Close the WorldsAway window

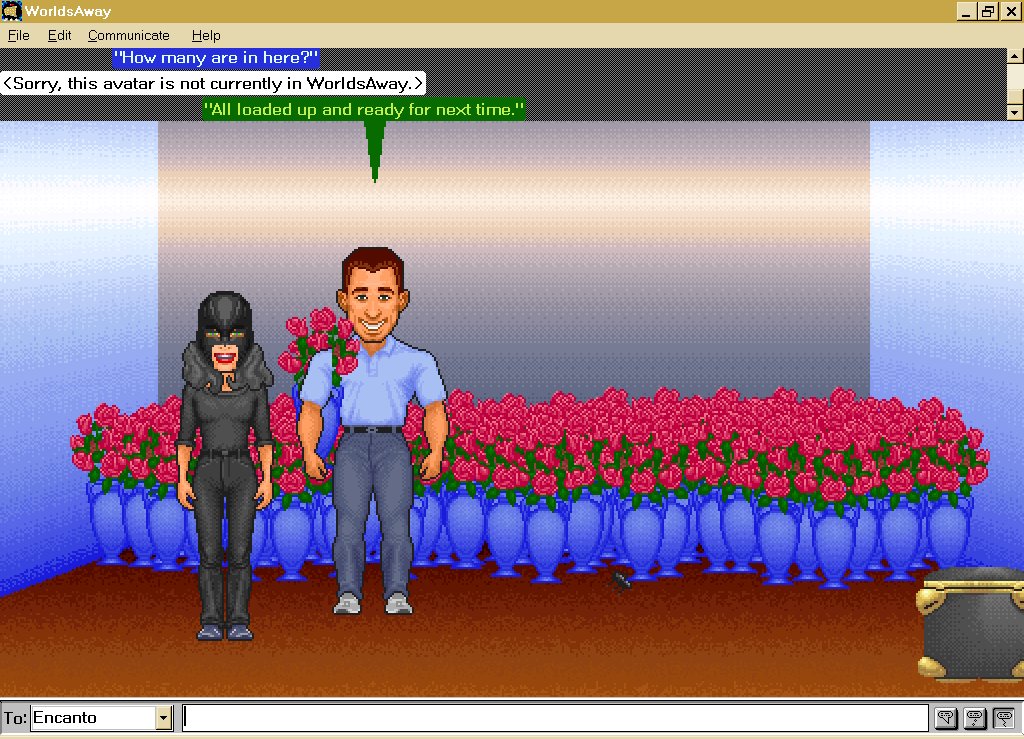1011,11
